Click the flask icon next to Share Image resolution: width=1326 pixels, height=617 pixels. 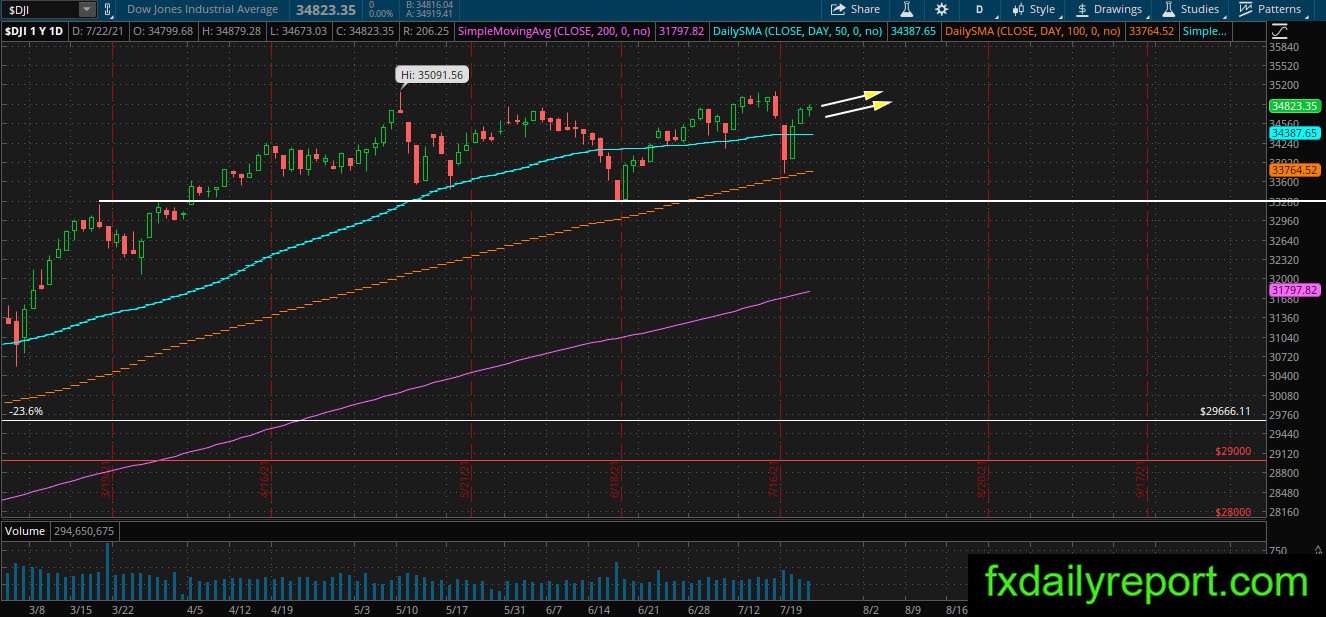point(907,9)
